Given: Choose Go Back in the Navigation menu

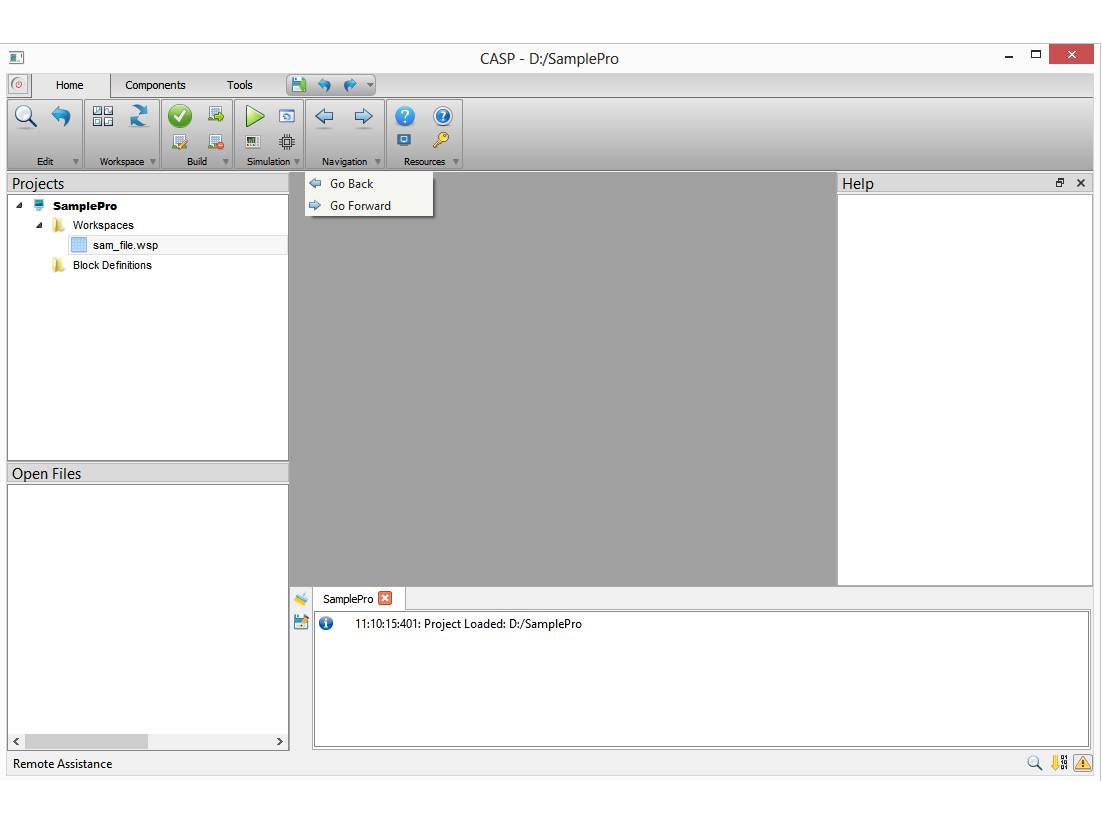Looking at the screenshot, I should pos(351,184).
